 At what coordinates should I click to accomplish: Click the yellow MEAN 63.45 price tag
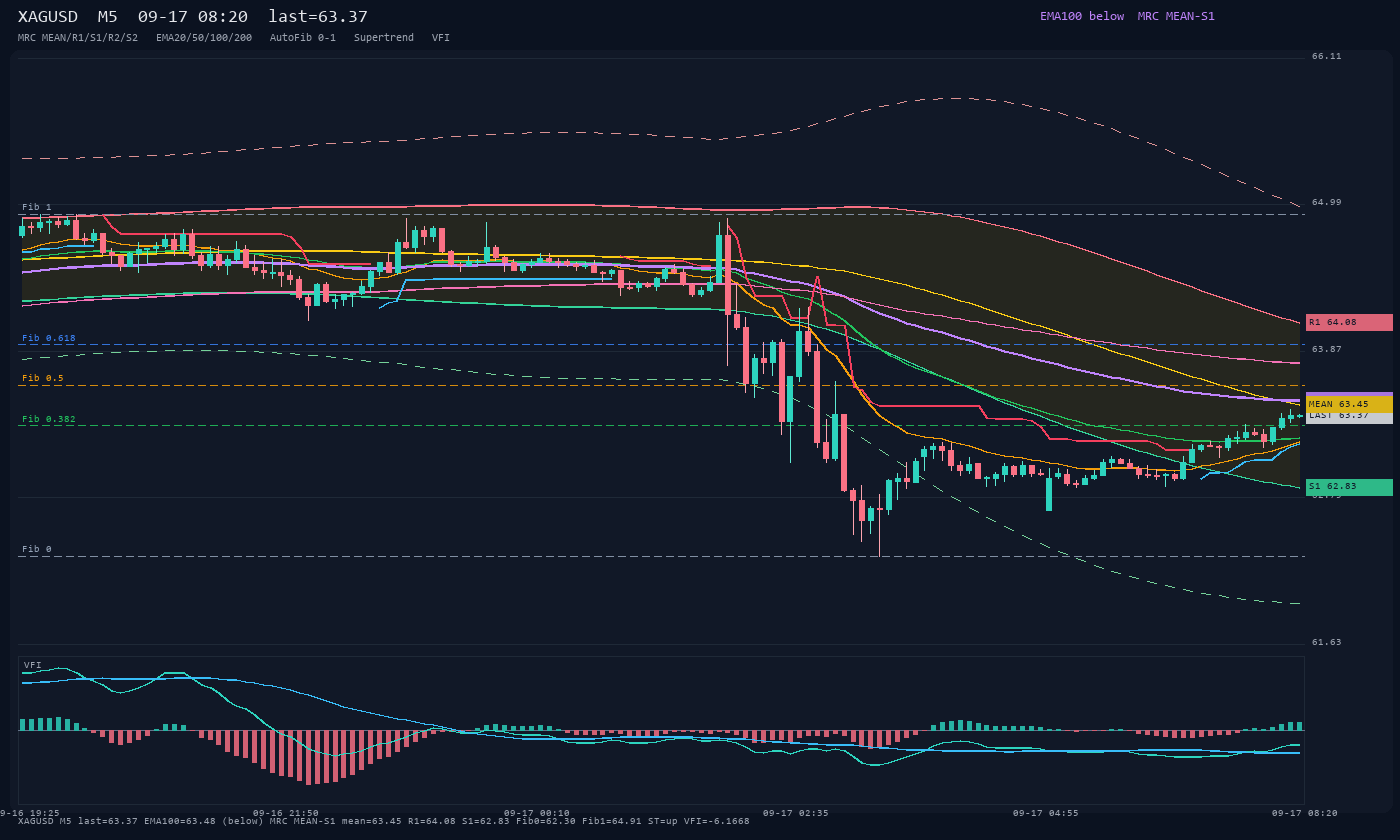tap(1349, 404)
